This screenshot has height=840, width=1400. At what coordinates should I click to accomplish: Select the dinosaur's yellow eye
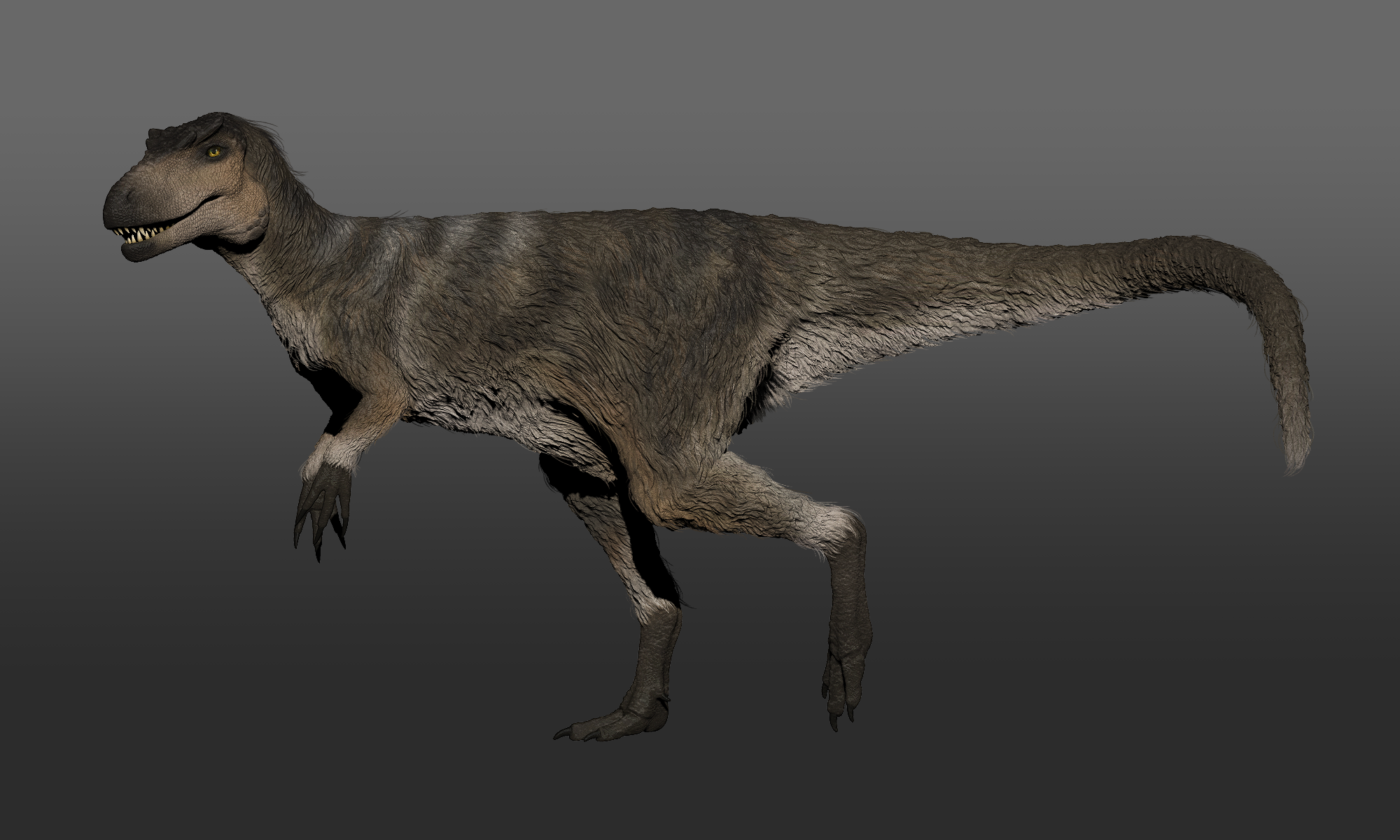216,151
